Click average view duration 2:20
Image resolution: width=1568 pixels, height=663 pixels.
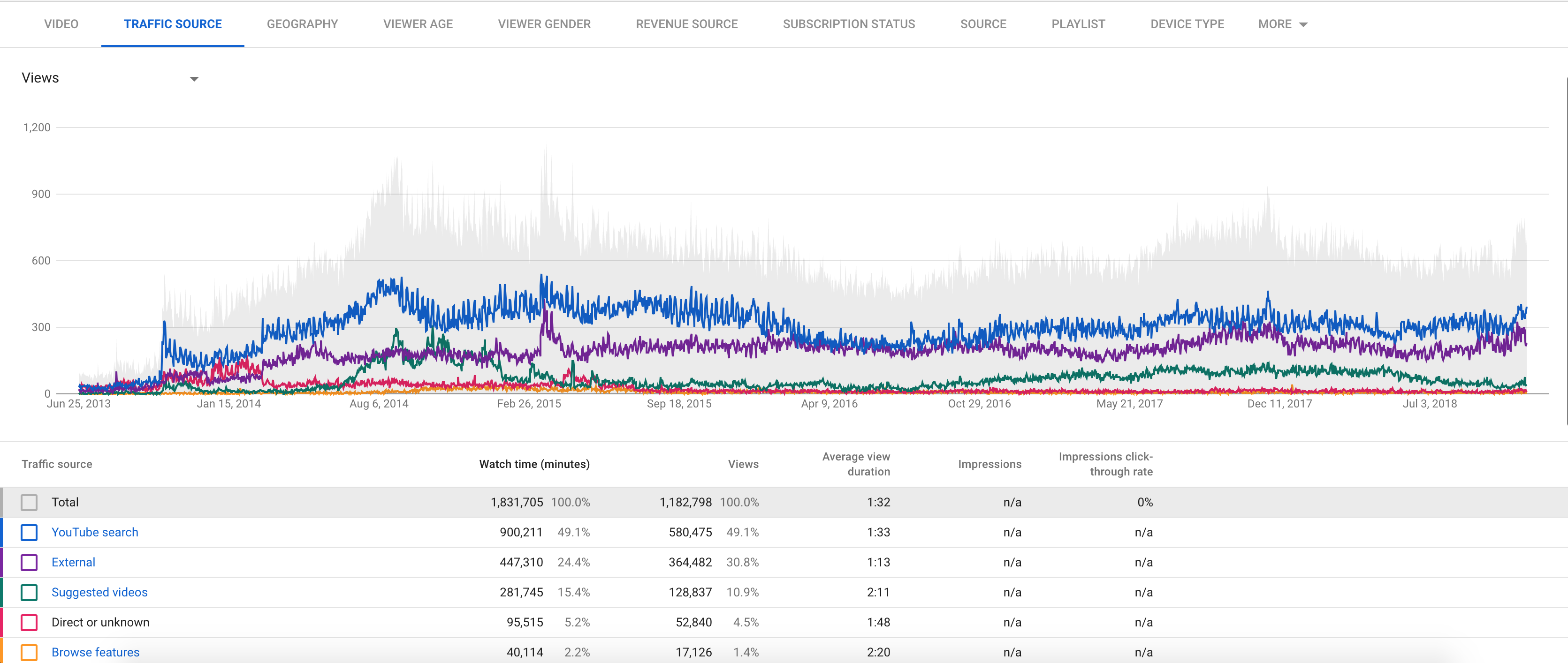[x=878, y=652]
